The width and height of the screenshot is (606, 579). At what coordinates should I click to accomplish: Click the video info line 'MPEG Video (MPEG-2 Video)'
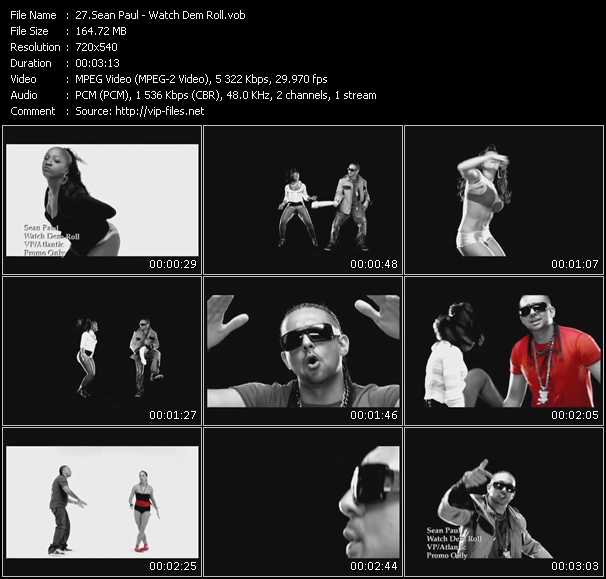point(142,79)
